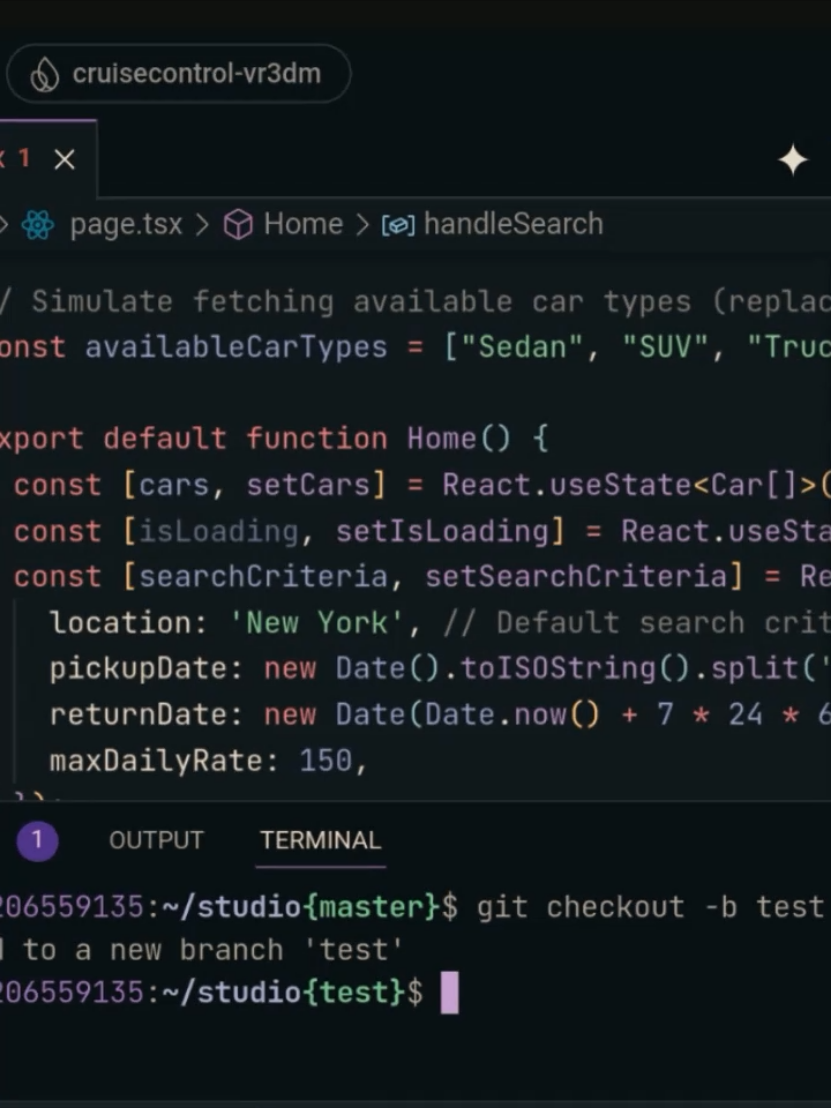831x1108 pixels.
Task: Select page.tsx in the breadcrumb
Action: pyautogui.click(x=126, y=225)
